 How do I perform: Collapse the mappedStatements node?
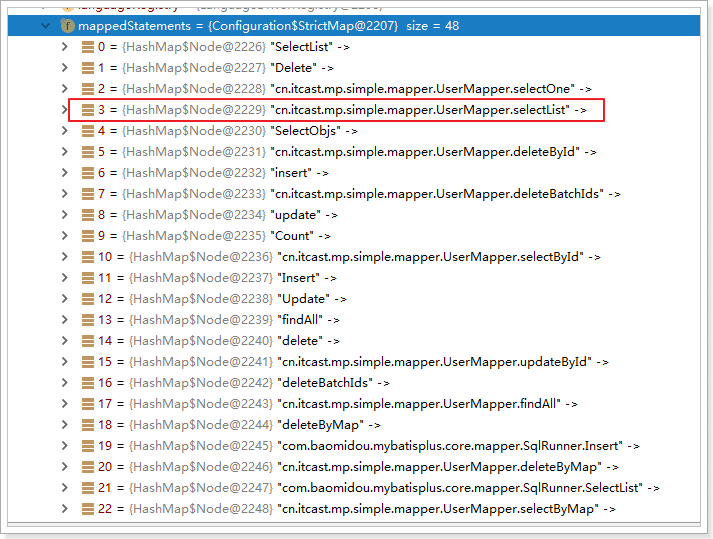[x=43, y=25]
